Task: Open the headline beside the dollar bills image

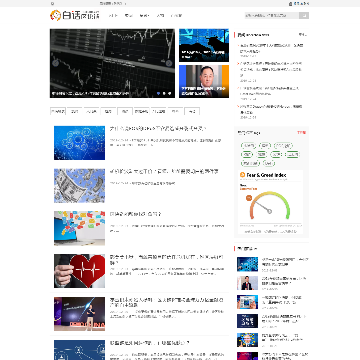Action: point(164,171)
